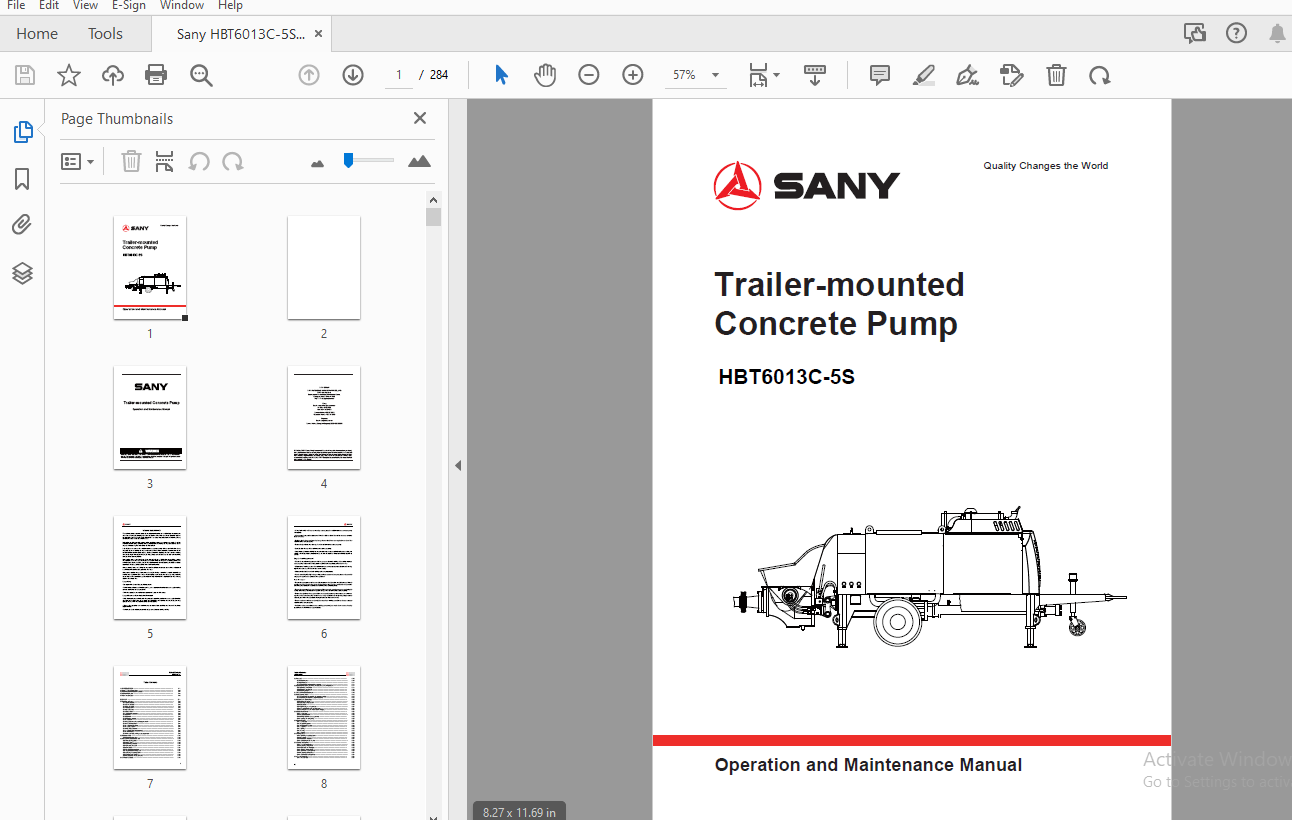The height and width of the screenshot is (820, 1292).
Task: Click the insert page break icon in panel
Action: click(165, 161)
